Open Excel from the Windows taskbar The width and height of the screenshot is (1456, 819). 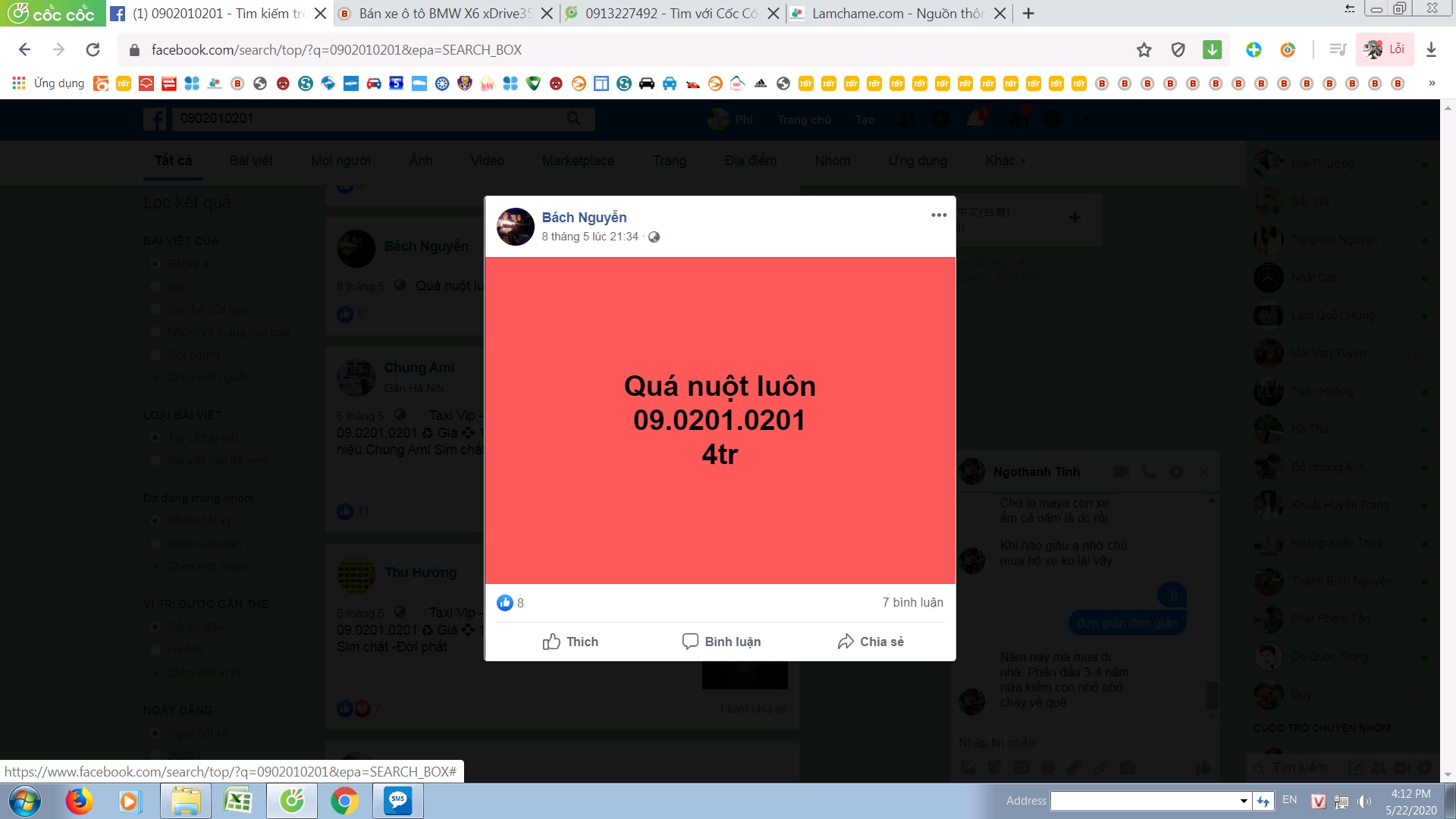[x=238, y=801]
